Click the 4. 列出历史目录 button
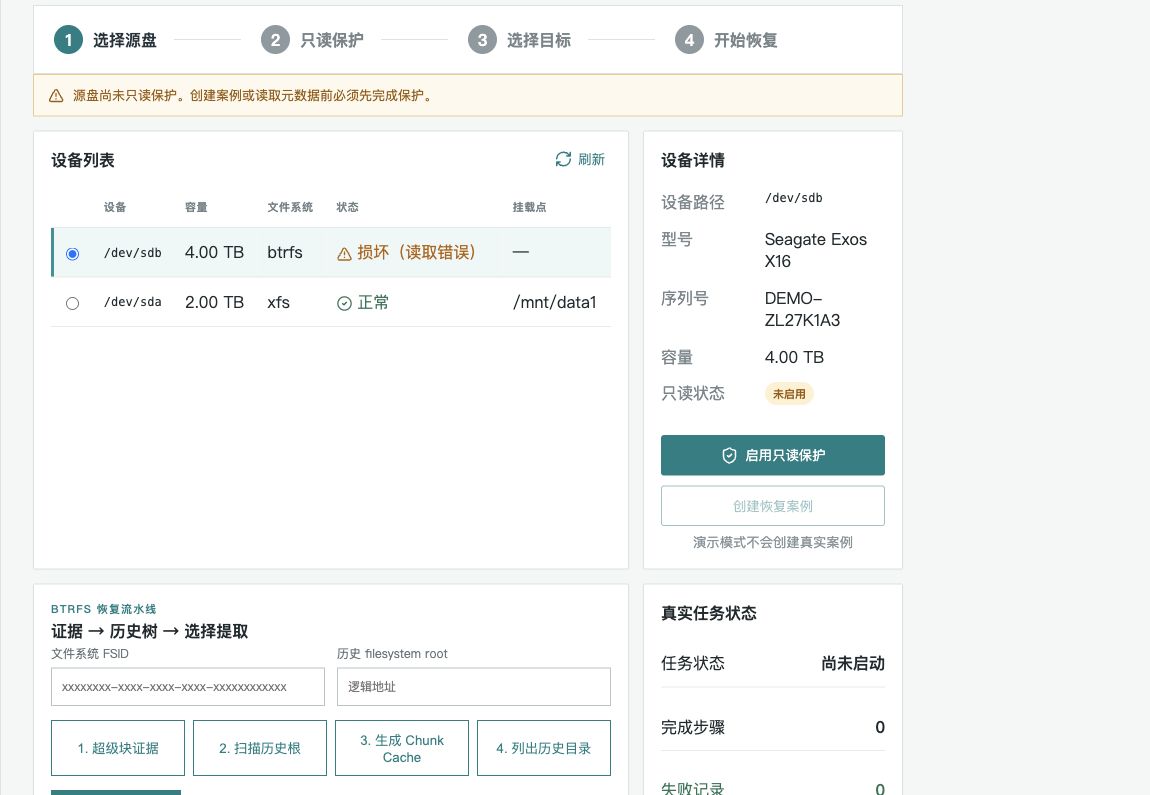This screenshot has height=795, width=1150. pyautogui.click(x=543, y=748)
